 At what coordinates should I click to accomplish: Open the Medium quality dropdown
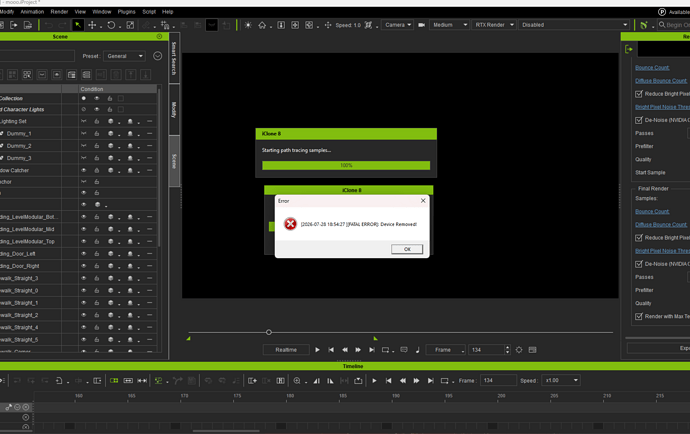click(449, 25)
